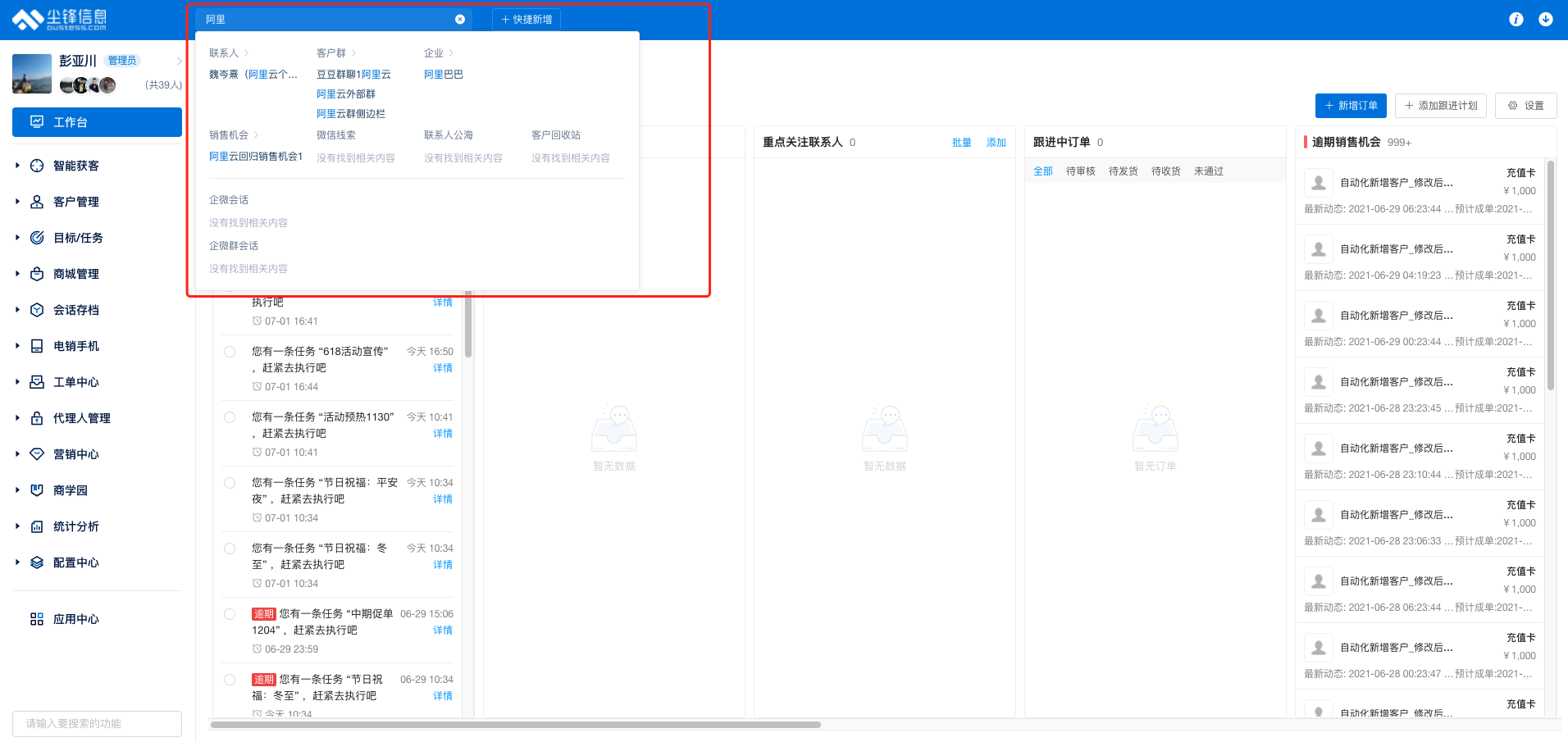Select the 未通过 order tab

pyautogui.click(x=1209, y=171)
